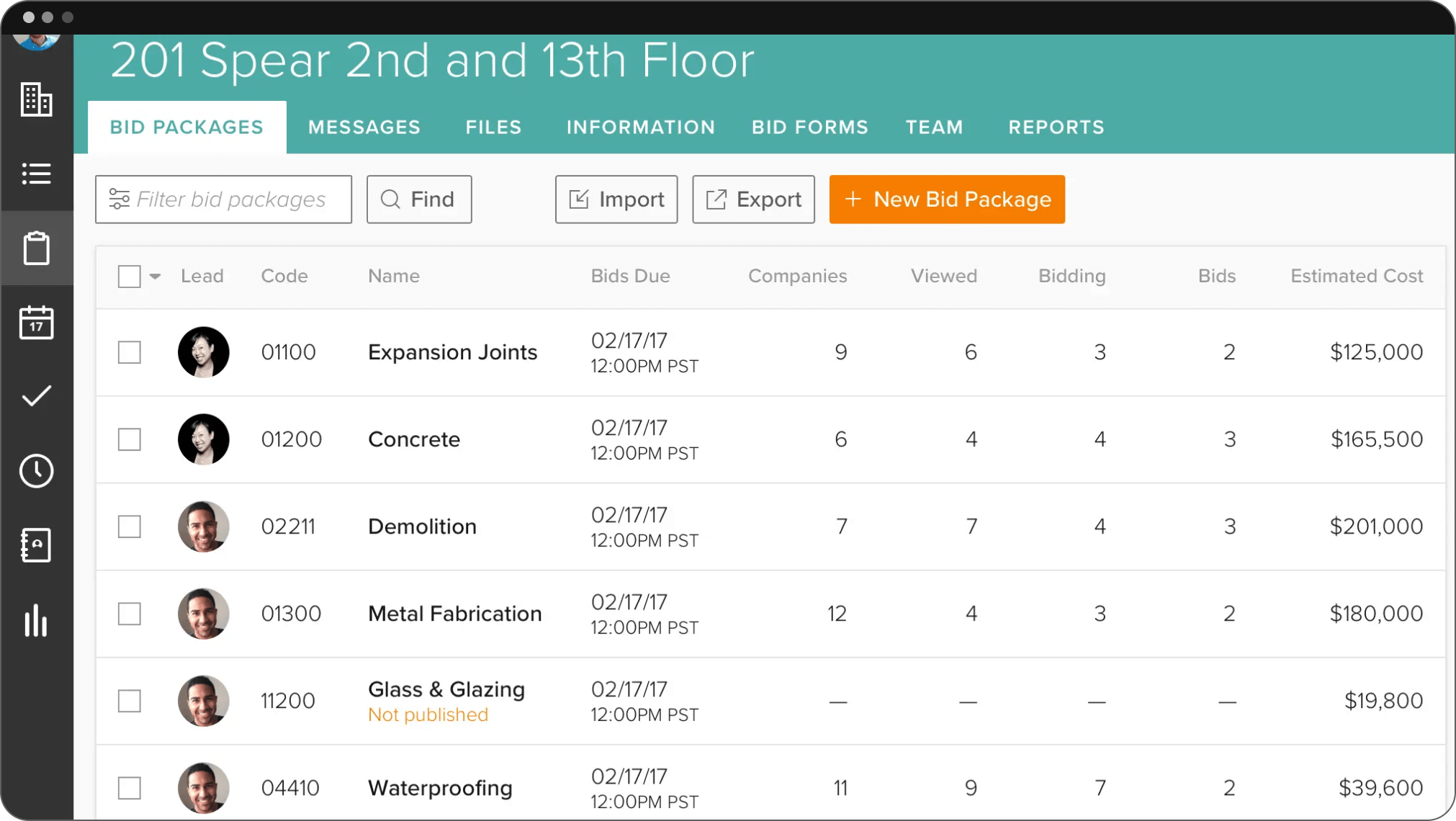The image size is (1456, 821).
Task: Click the New Bid Package button
Action: pos(946,199)
